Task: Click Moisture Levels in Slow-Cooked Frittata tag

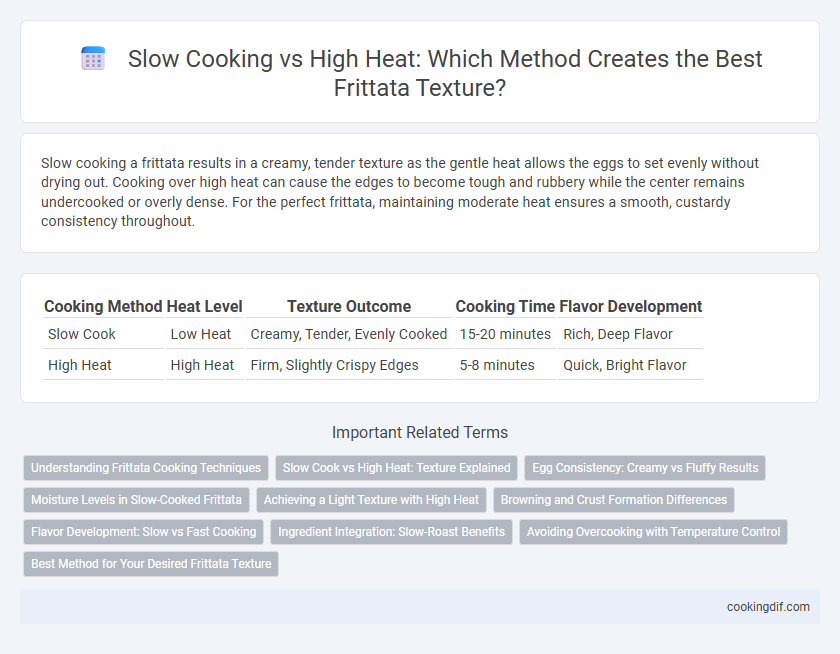Action: point(136,500)
